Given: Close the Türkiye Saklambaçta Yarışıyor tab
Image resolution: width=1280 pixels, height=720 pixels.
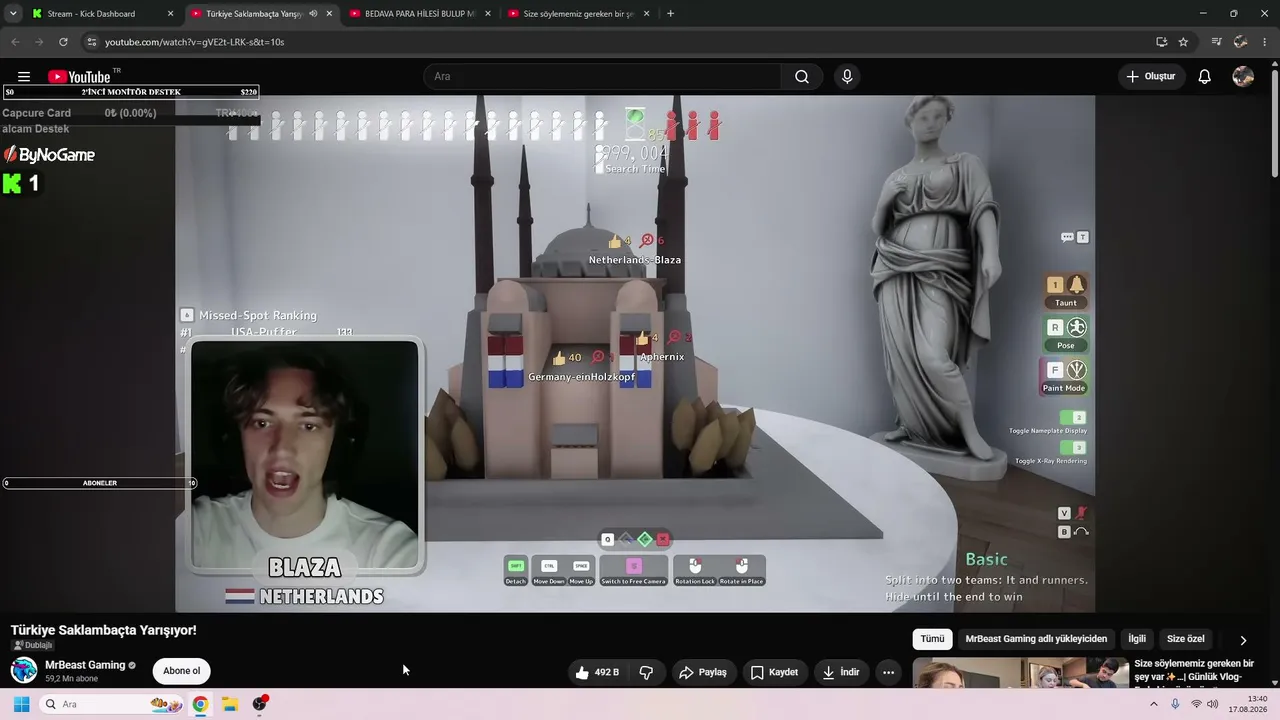Looking at the screenshot, I should pyautogui.click(x=329, y=14).
